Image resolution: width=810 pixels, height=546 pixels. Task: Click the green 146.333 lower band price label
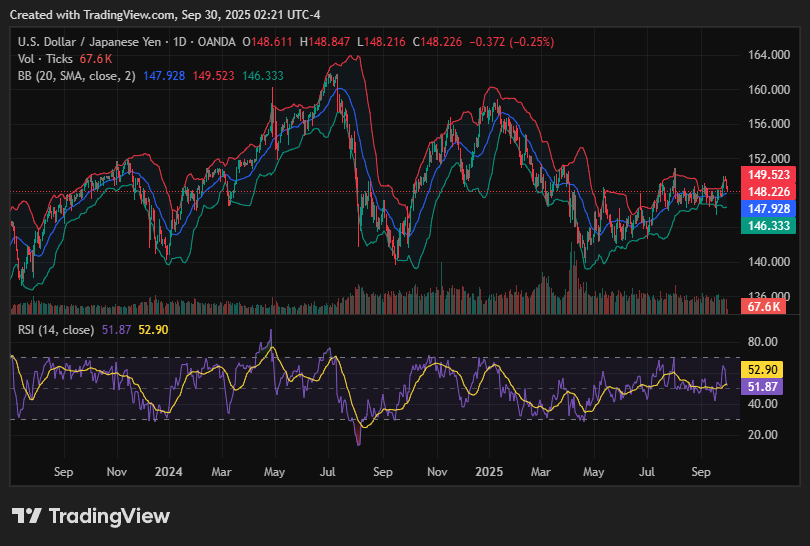point(766,225)
